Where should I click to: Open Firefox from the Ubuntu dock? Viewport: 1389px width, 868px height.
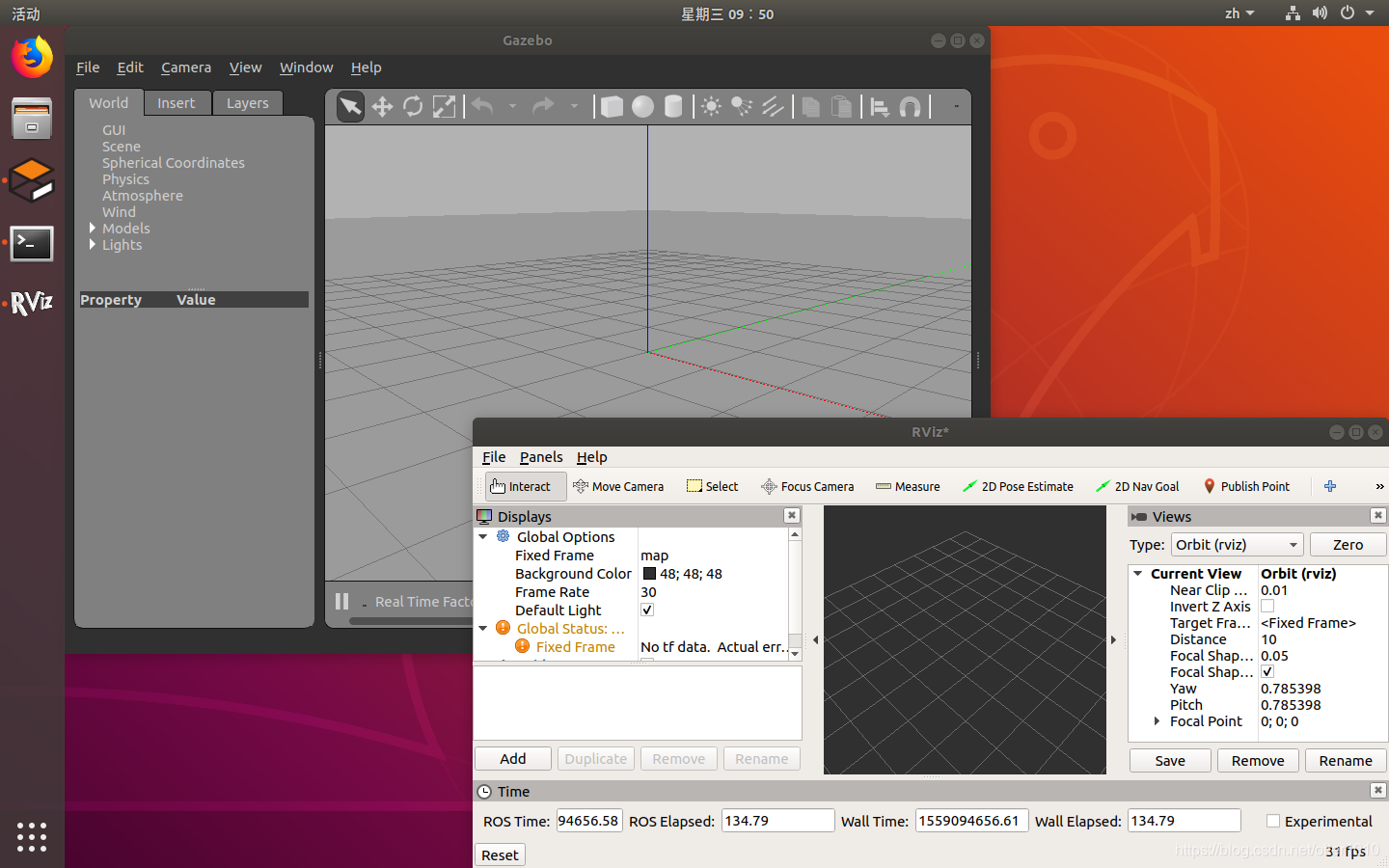pyautogui.click(x=32, y=57)
